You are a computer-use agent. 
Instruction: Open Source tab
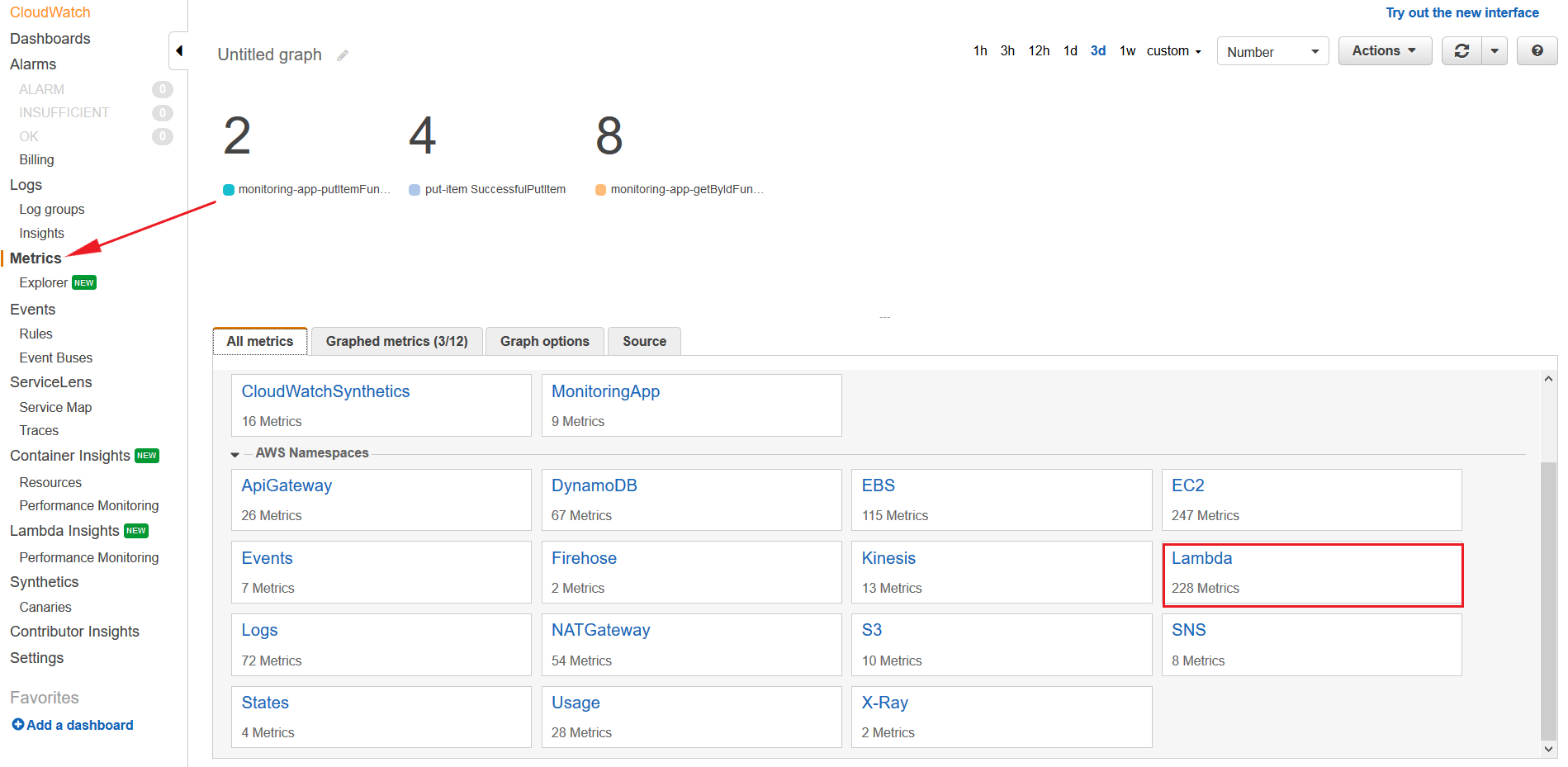pyautogui.click(x=644, y=341)
